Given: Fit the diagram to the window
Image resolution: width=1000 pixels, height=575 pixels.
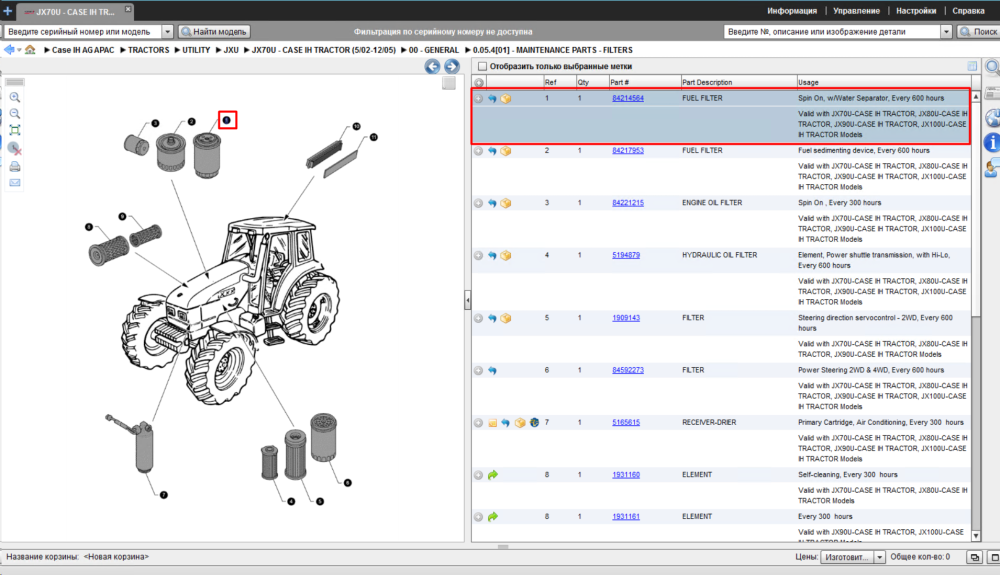Looking at the screenshot, I should click(15, 131).
